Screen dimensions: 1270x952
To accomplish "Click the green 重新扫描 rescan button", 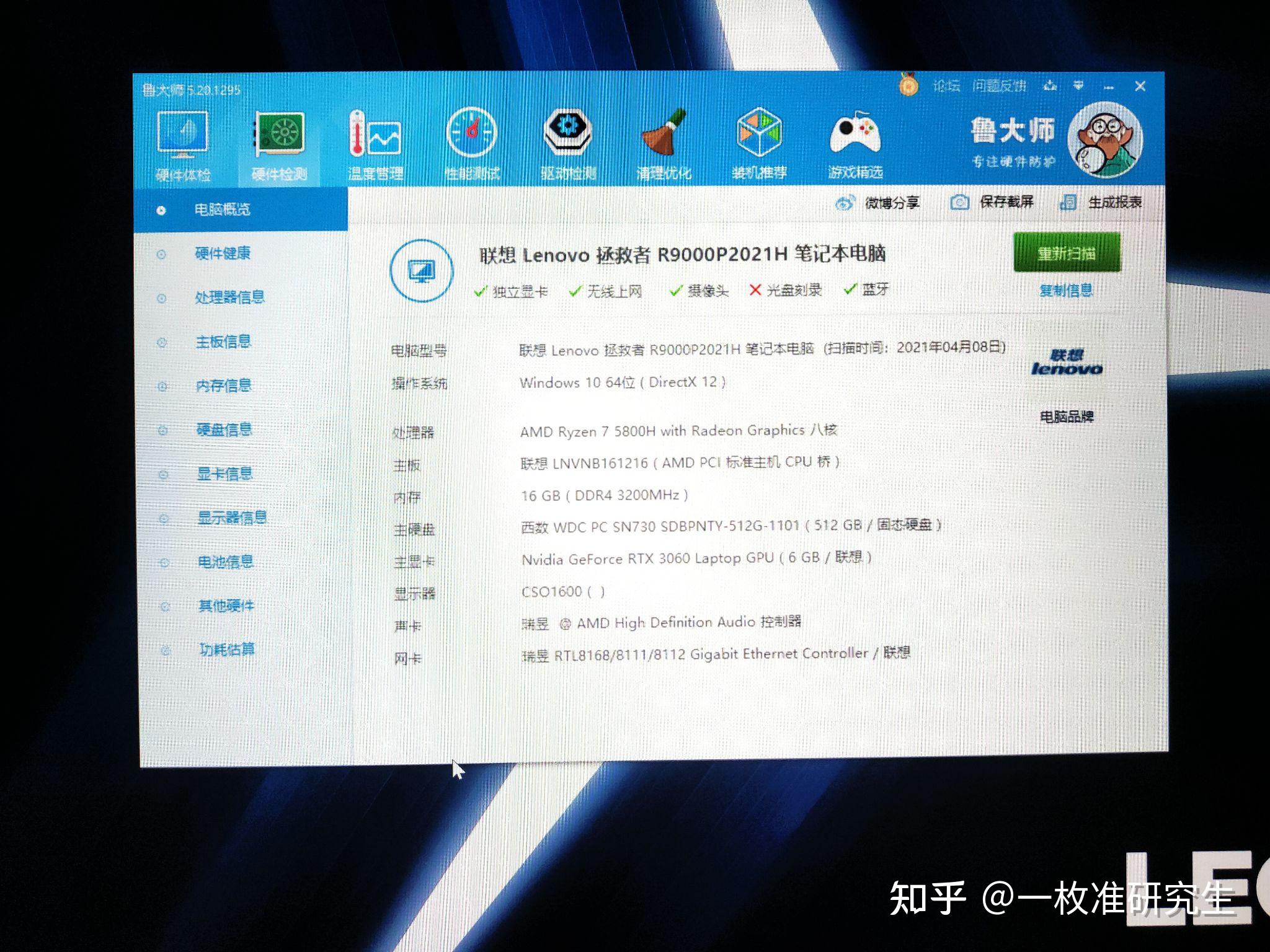I will click(1067, 253).
